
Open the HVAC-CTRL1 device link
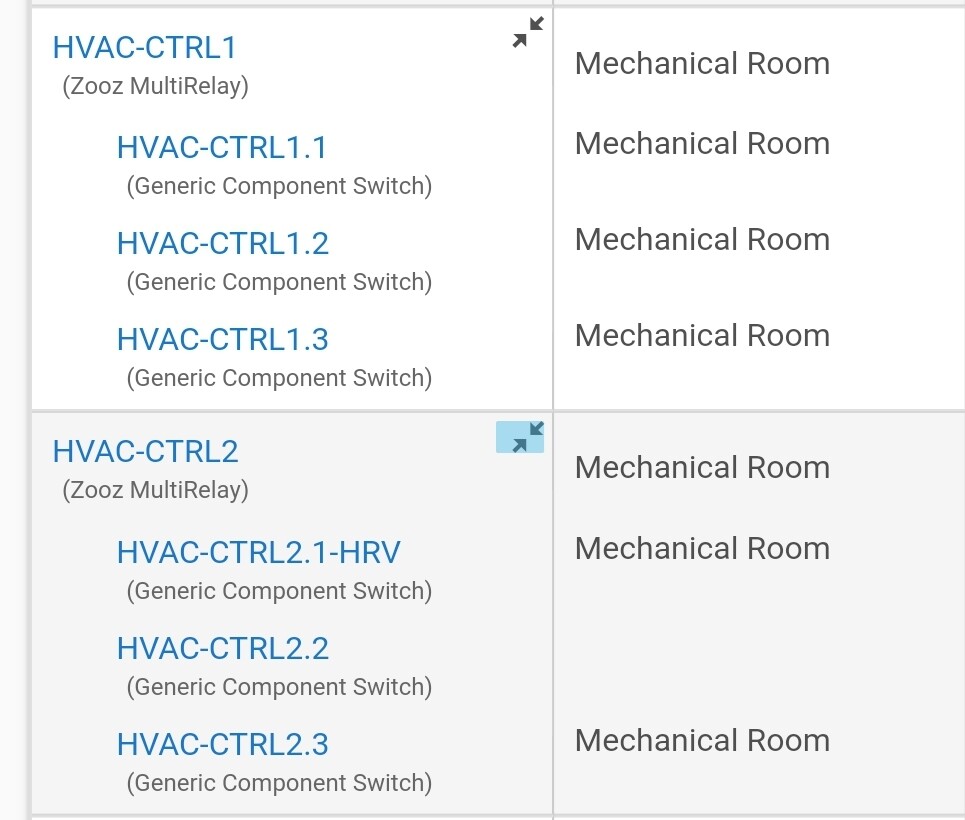(145, 47)
